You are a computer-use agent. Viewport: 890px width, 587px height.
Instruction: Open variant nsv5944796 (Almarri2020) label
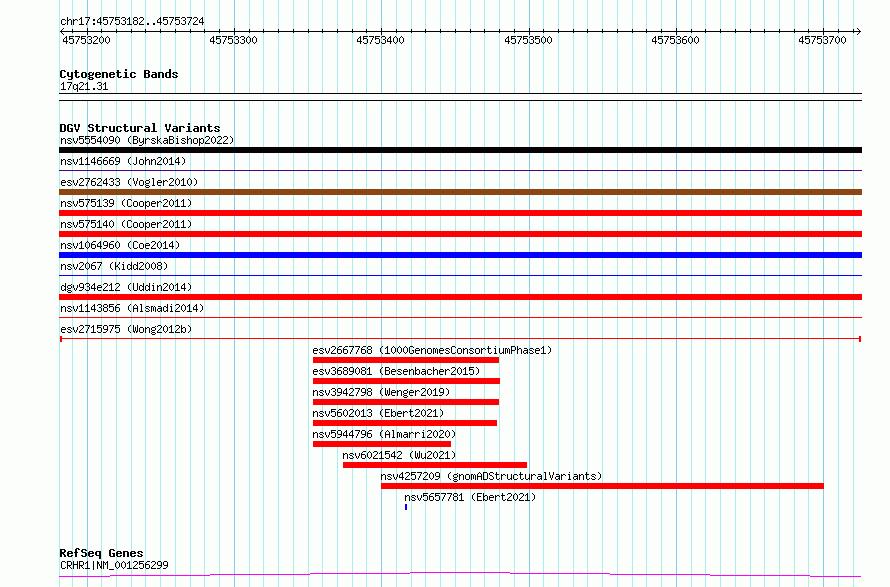[384, 434]
